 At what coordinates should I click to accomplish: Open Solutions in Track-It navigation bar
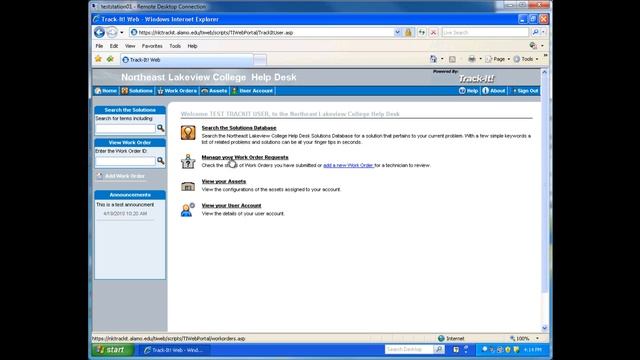click(137, 91)
